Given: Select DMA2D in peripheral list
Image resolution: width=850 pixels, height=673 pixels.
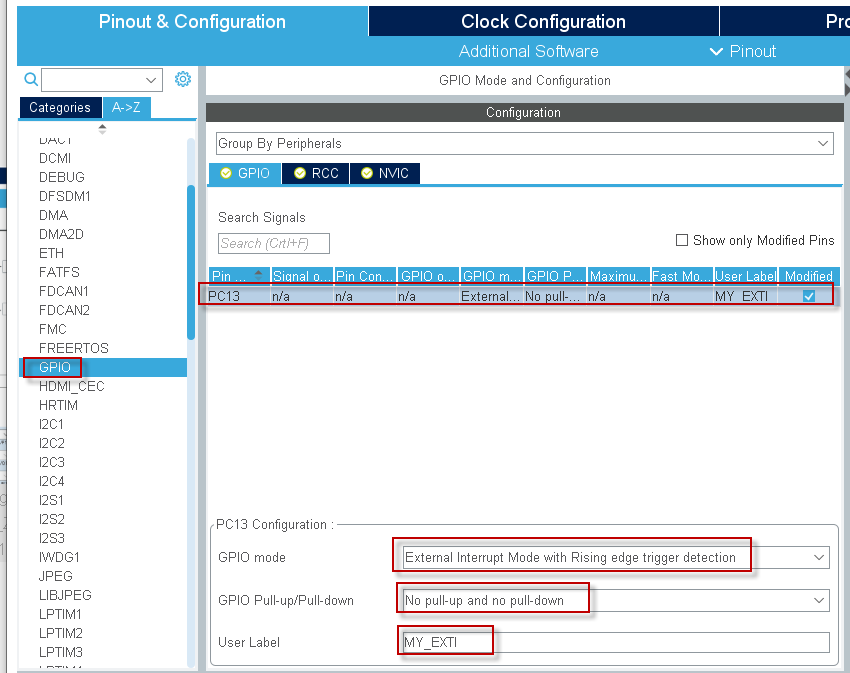Looking at the screenshot, I should [61, 234].
